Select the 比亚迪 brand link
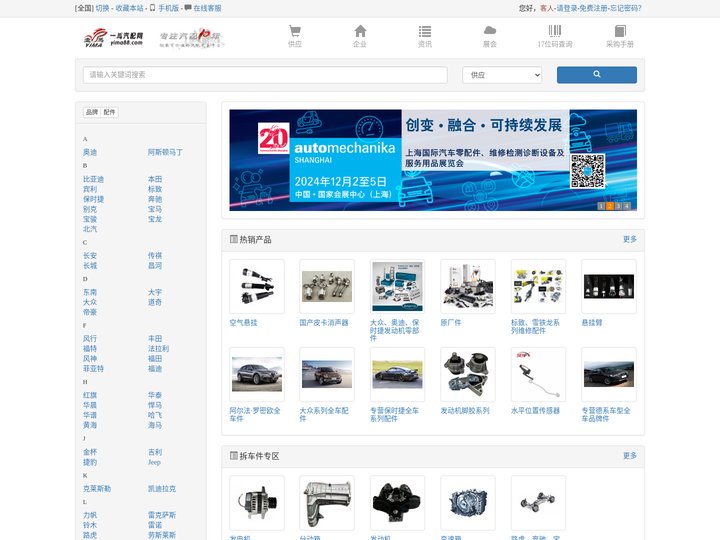Viewport: 720px width, 540px height. pos(94,179)
